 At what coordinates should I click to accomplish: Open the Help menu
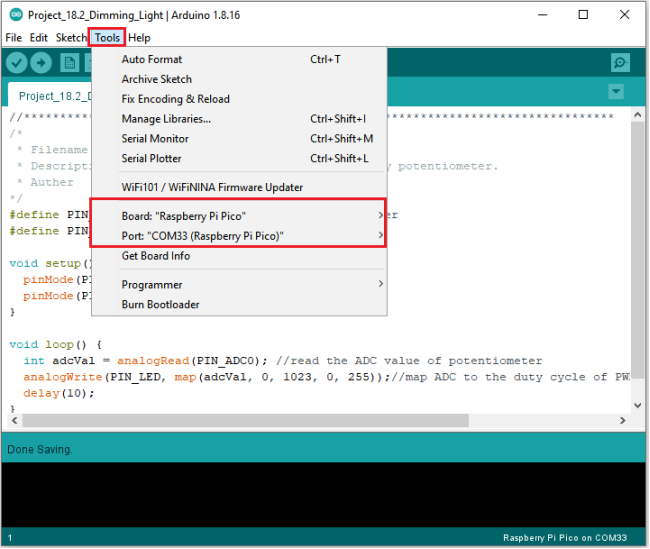(x=139, y=38)
